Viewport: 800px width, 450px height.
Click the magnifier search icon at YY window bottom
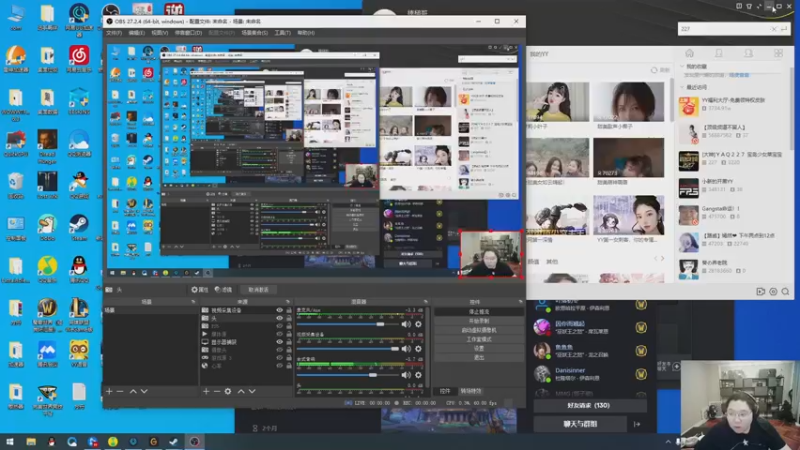pyautogui.click(x=785, y=291)
